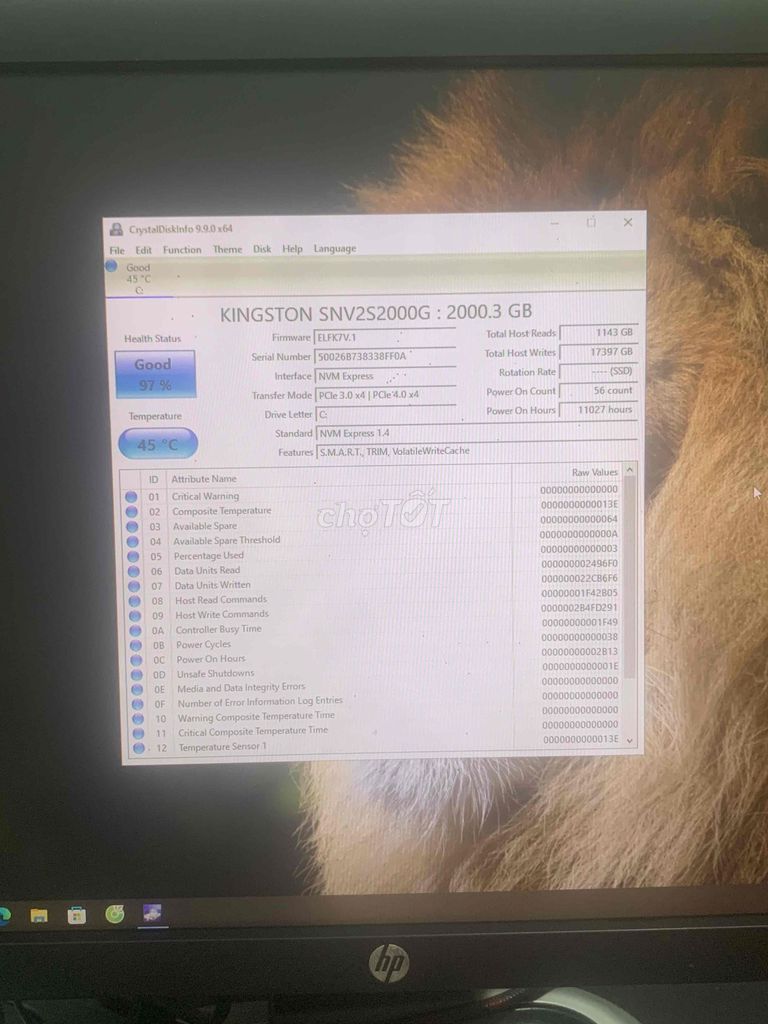Open the Language menu
Screen dimensions: 768x1024
click(x=335, y=249)
